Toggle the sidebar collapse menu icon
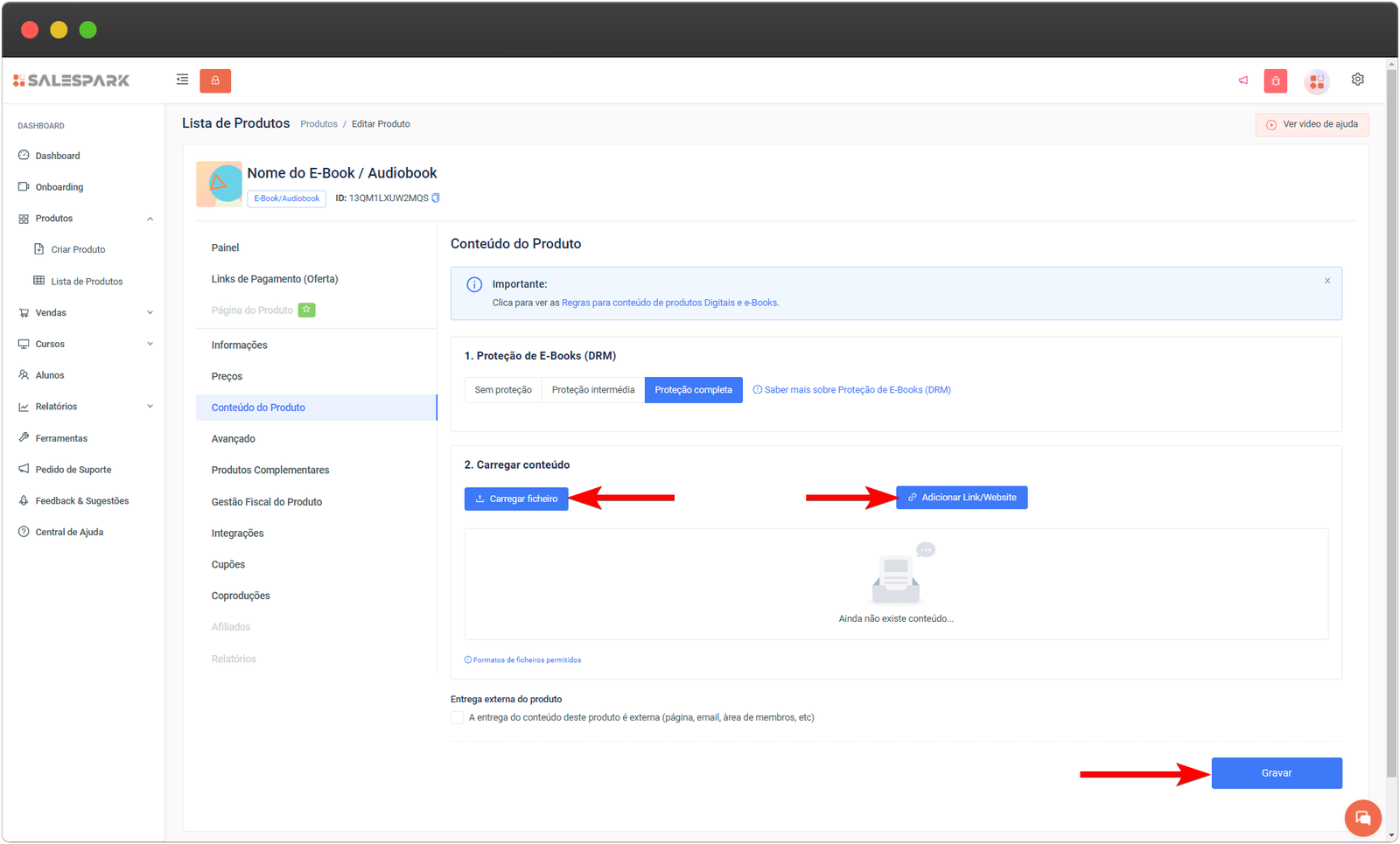 182,80
